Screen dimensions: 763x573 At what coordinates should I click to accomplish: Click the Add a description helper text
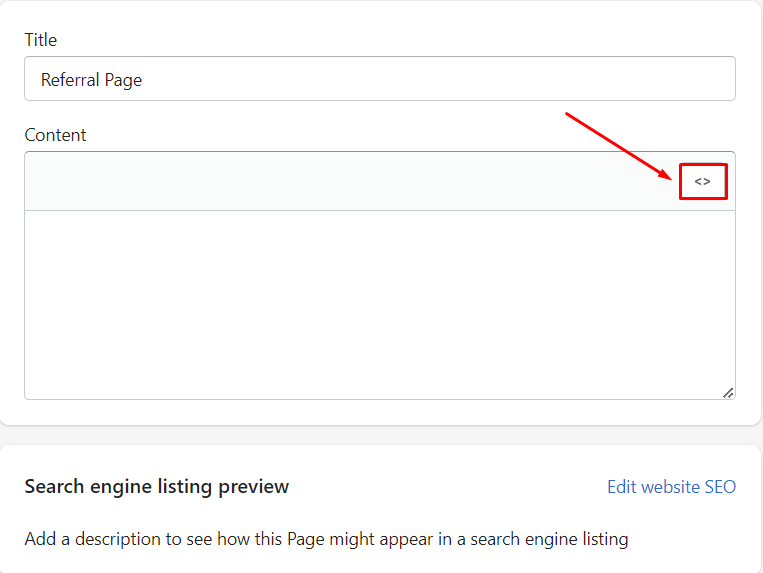pyautogui.click(x=326, y=539)
